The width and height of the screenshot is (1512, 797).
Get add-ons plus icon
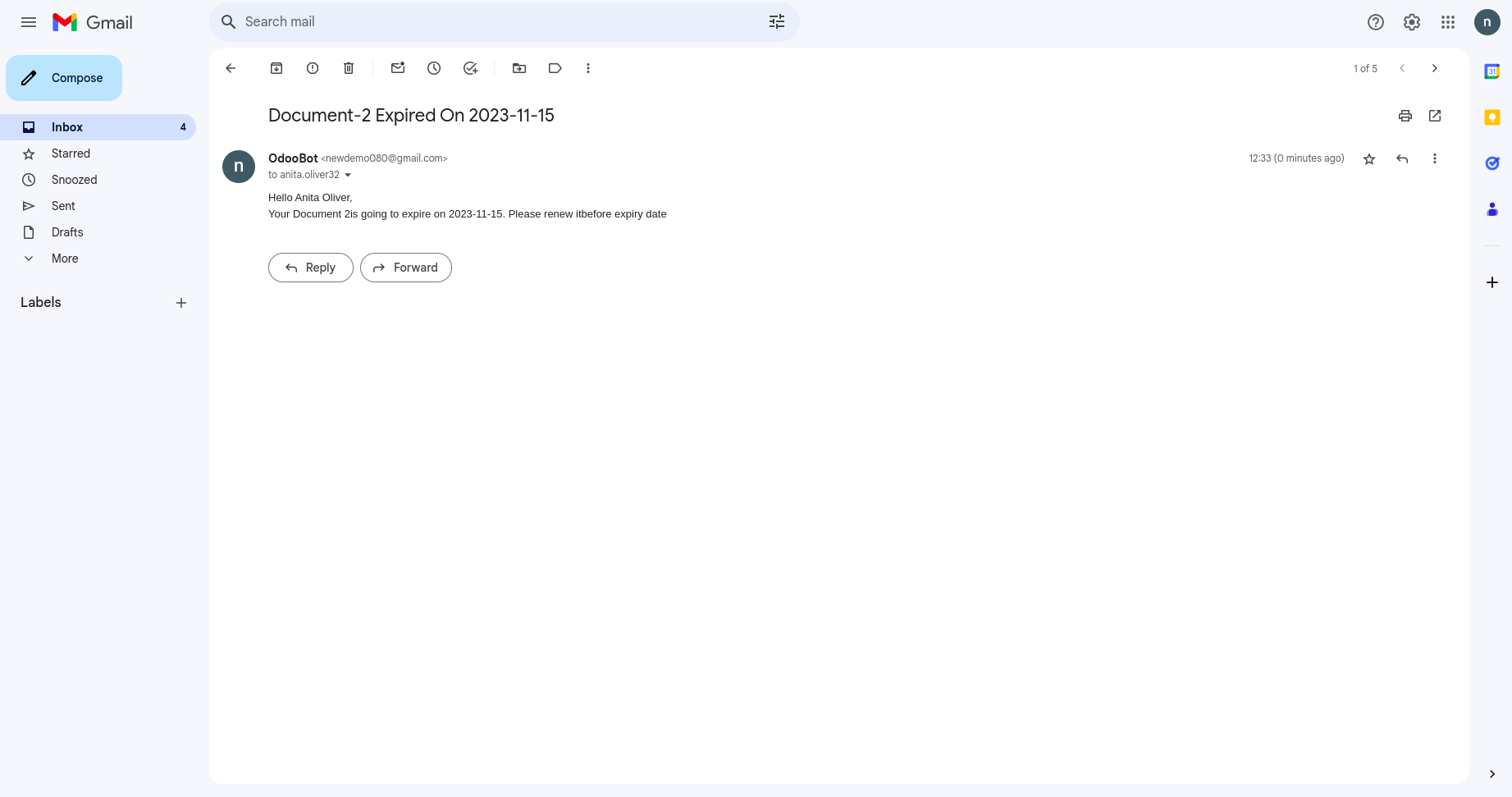[x=1492, y=282]
